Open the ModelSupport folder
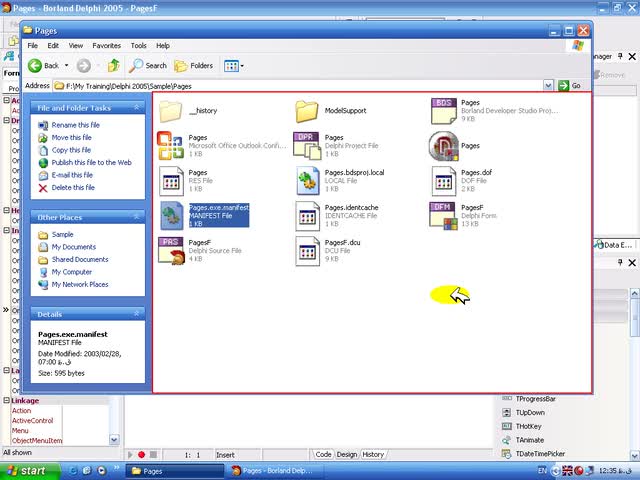640x480 pixels. (x=307, y=111)
